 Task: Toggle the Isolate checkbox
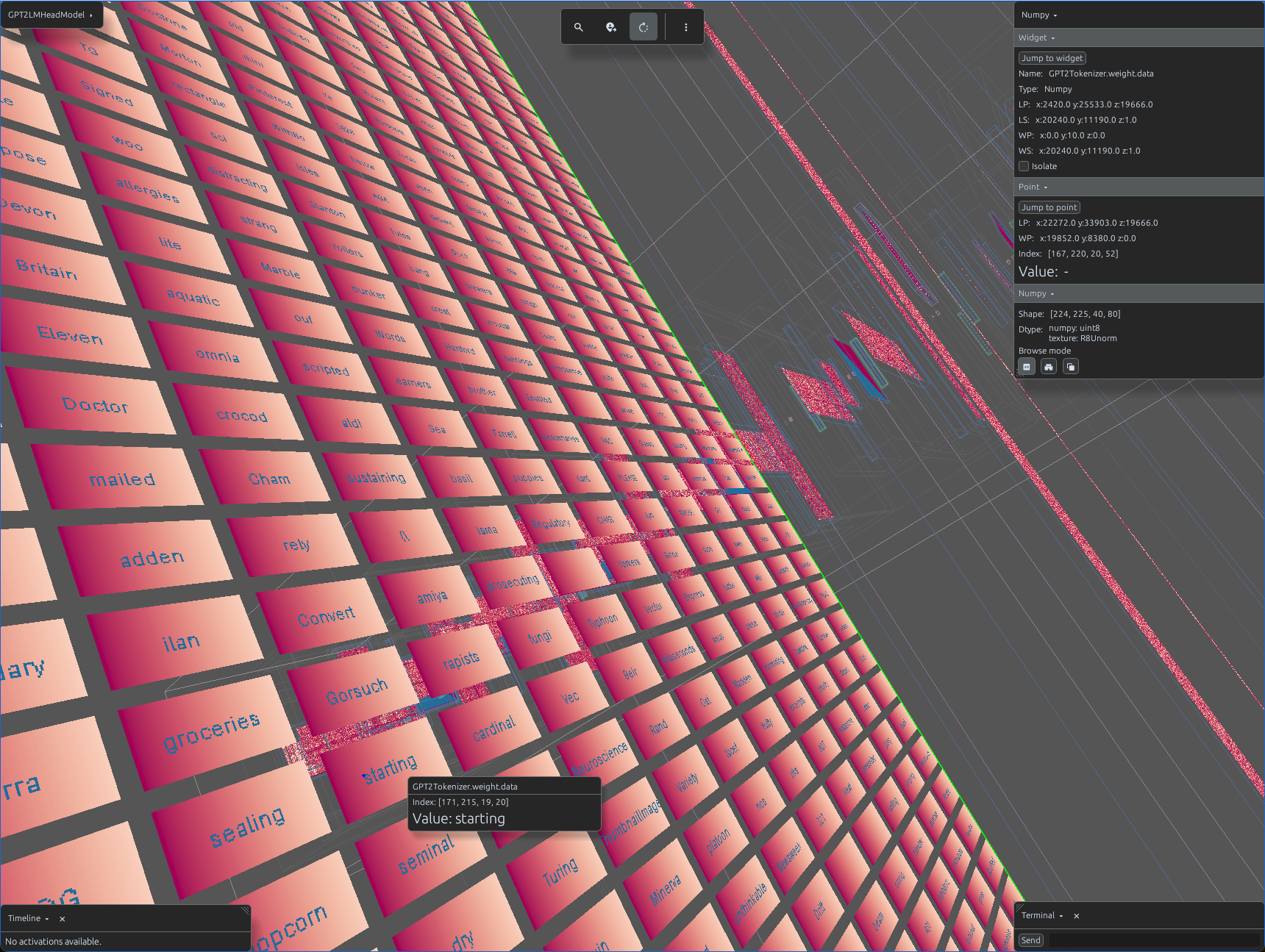pyautogui.click(x=1024, y=166)
